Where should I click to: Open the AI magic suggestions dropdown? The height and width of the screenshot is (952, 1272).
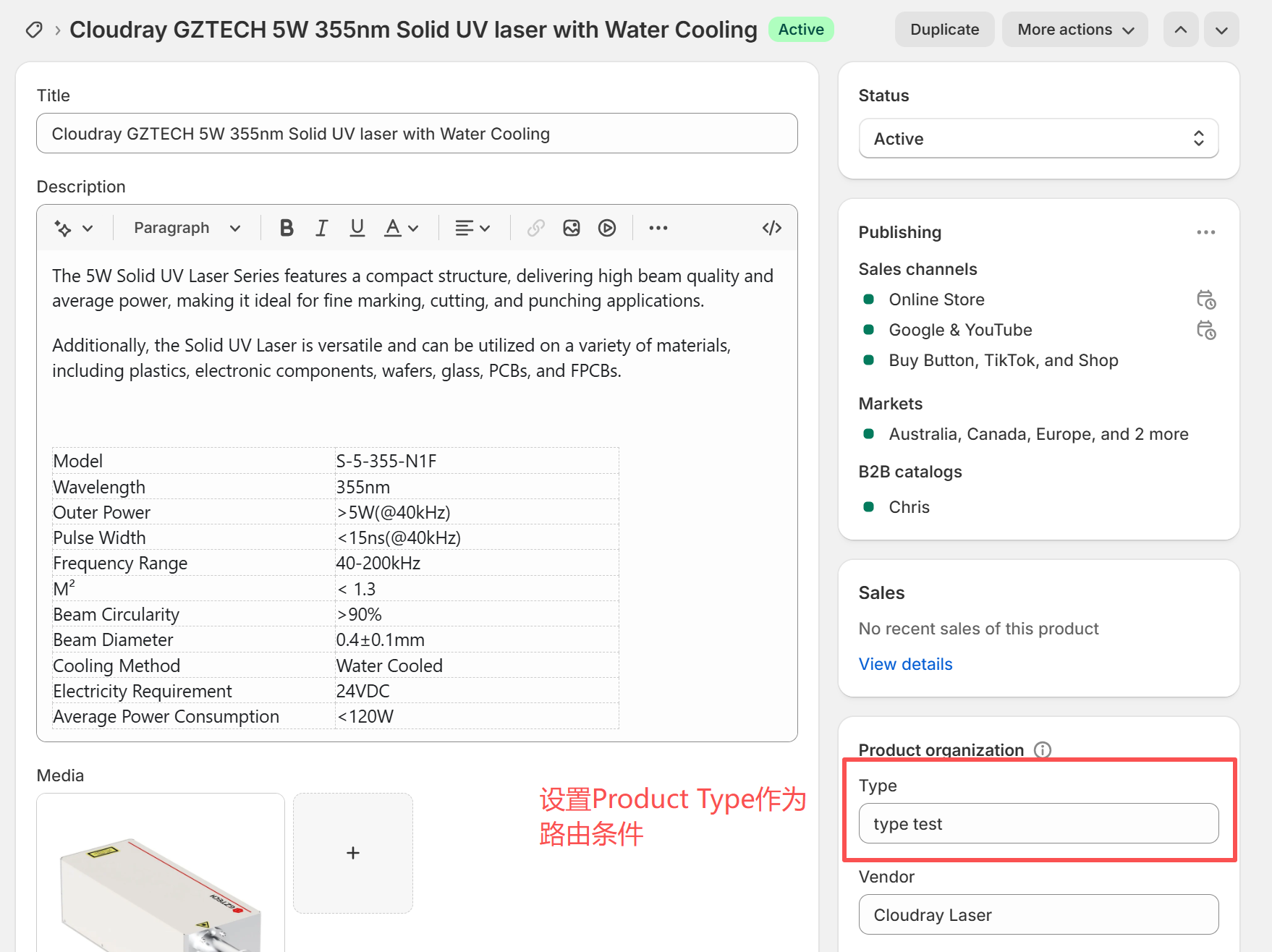74,228
